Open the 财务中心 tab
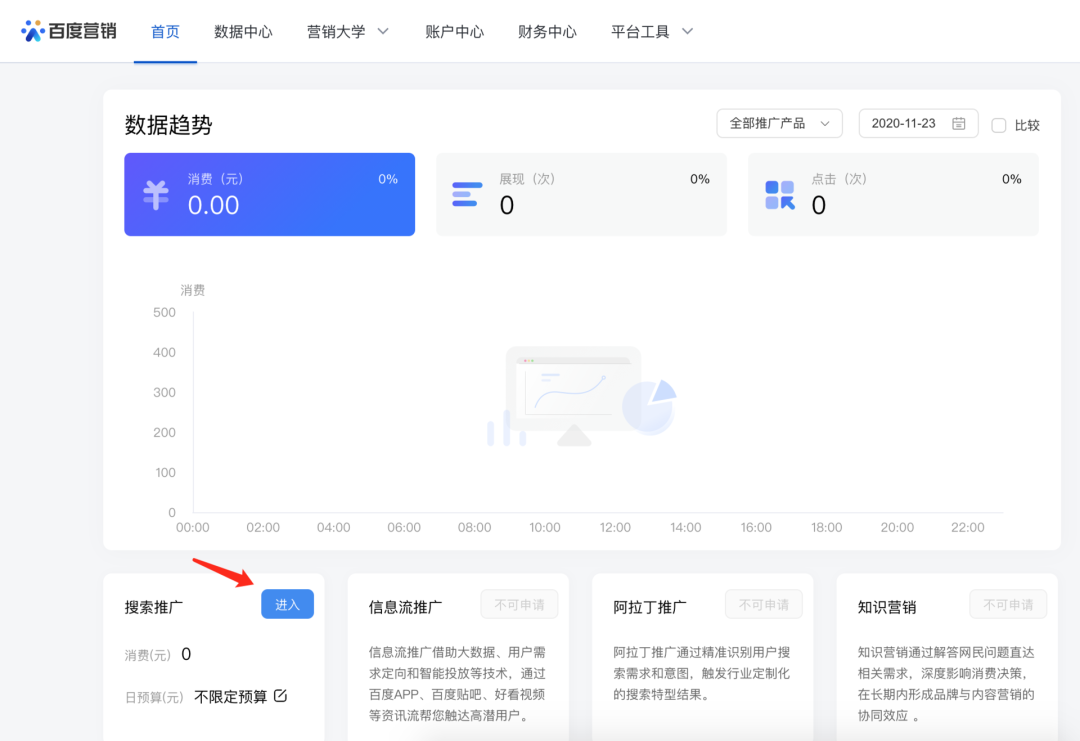 tap(547, 32)
